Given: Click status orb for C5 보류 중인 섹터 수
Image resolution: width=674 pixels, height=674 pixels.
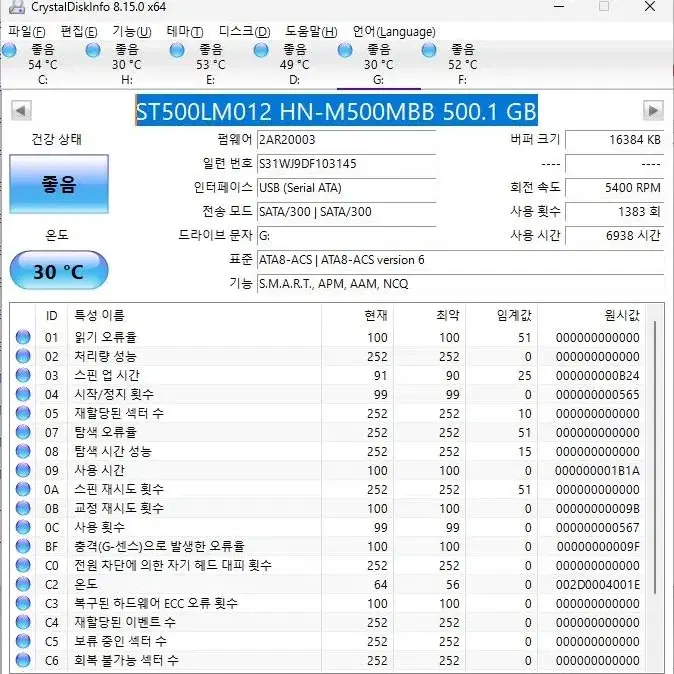Looking at the screenshot, I should (23, 641).
